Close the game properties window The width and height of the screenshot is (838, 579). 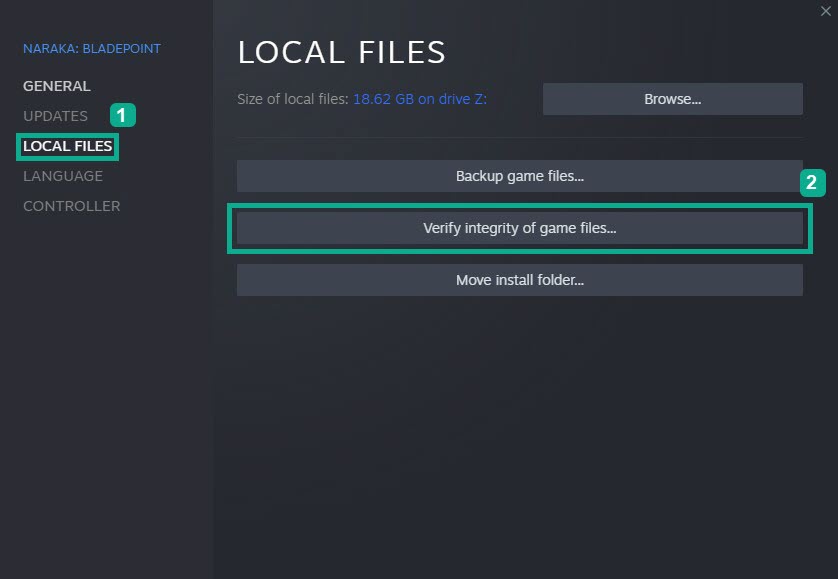click(826, 11)
